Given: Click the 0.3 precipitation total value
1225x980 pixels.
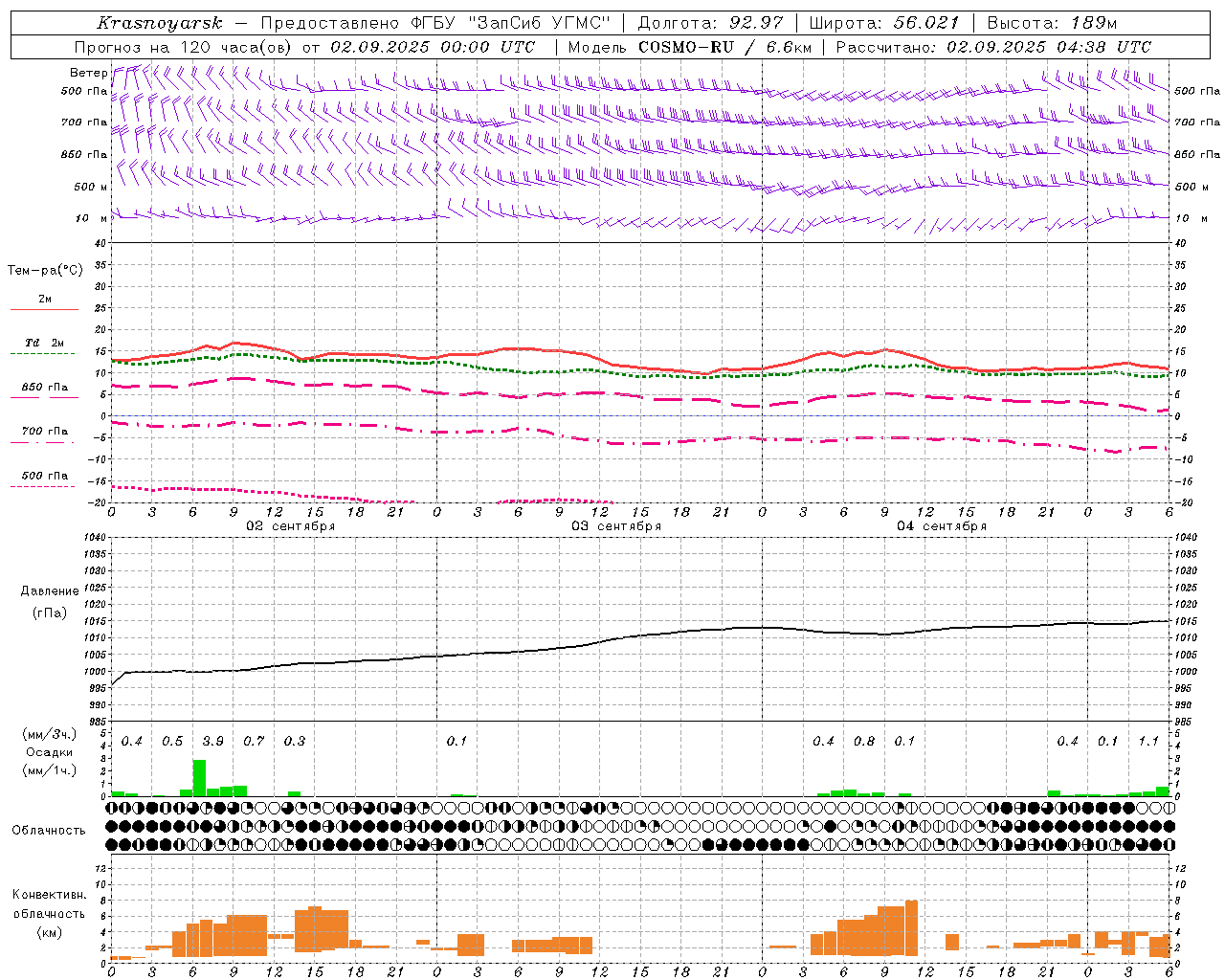Looking at the screenshot, I should tap(295, 742).
